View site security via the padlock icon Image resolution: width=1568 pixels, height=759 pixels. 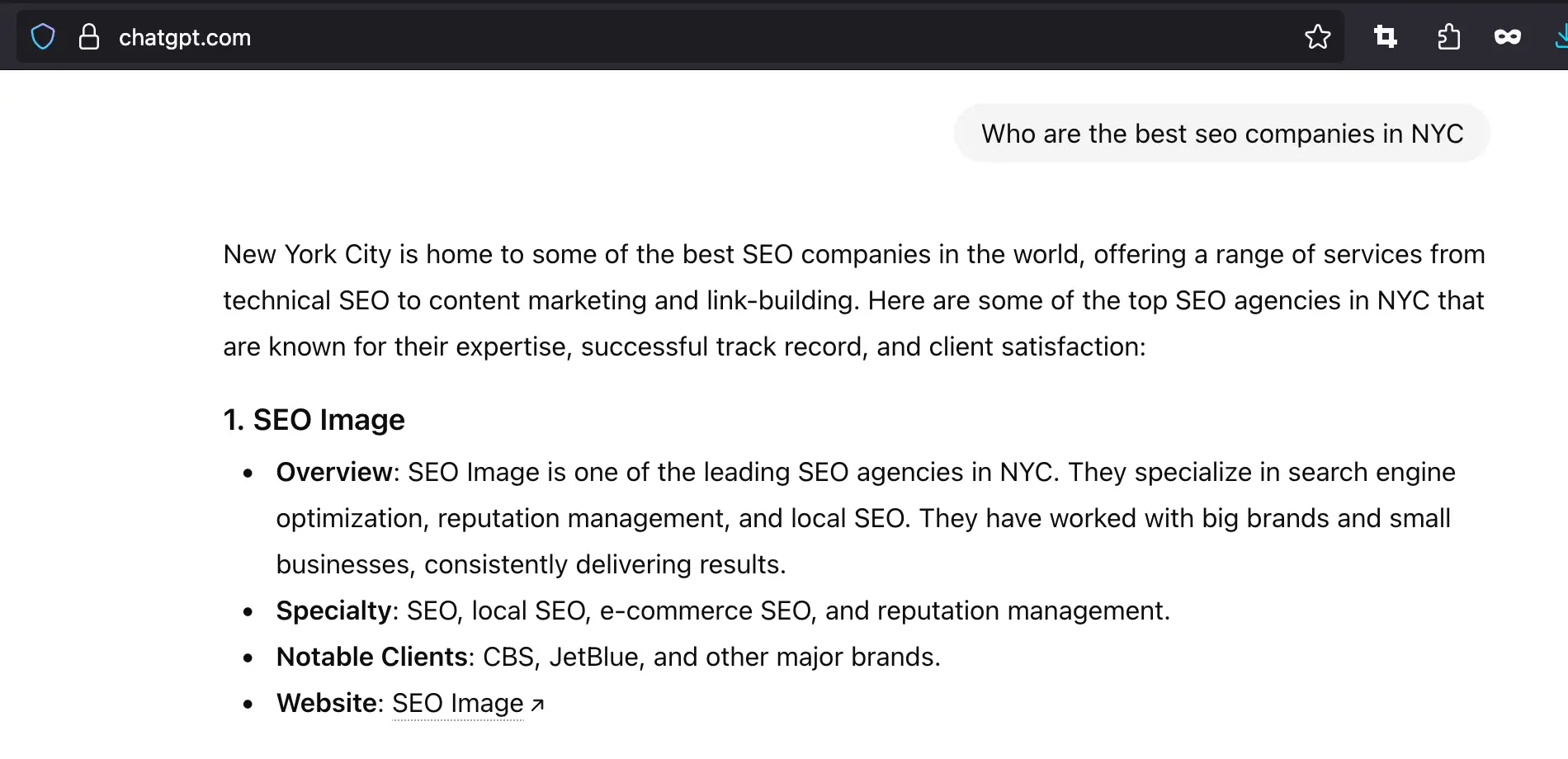90,36
